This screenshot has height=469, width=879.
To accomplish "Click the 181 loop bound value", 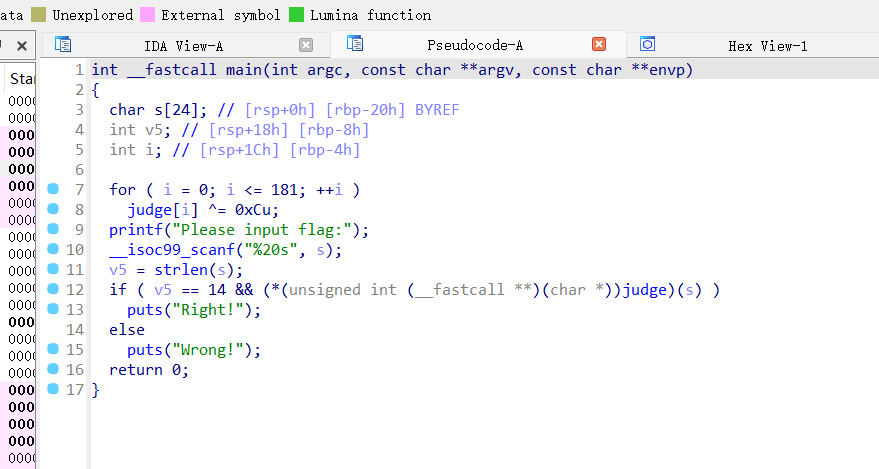I will pyautogui.click(x=284, y=190).
